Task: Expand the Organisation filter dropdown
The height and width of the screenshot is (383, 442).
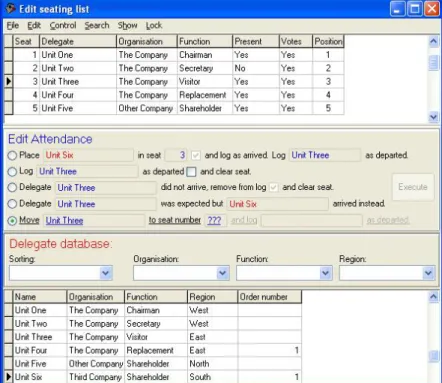Action: click(x=223, y=273)
